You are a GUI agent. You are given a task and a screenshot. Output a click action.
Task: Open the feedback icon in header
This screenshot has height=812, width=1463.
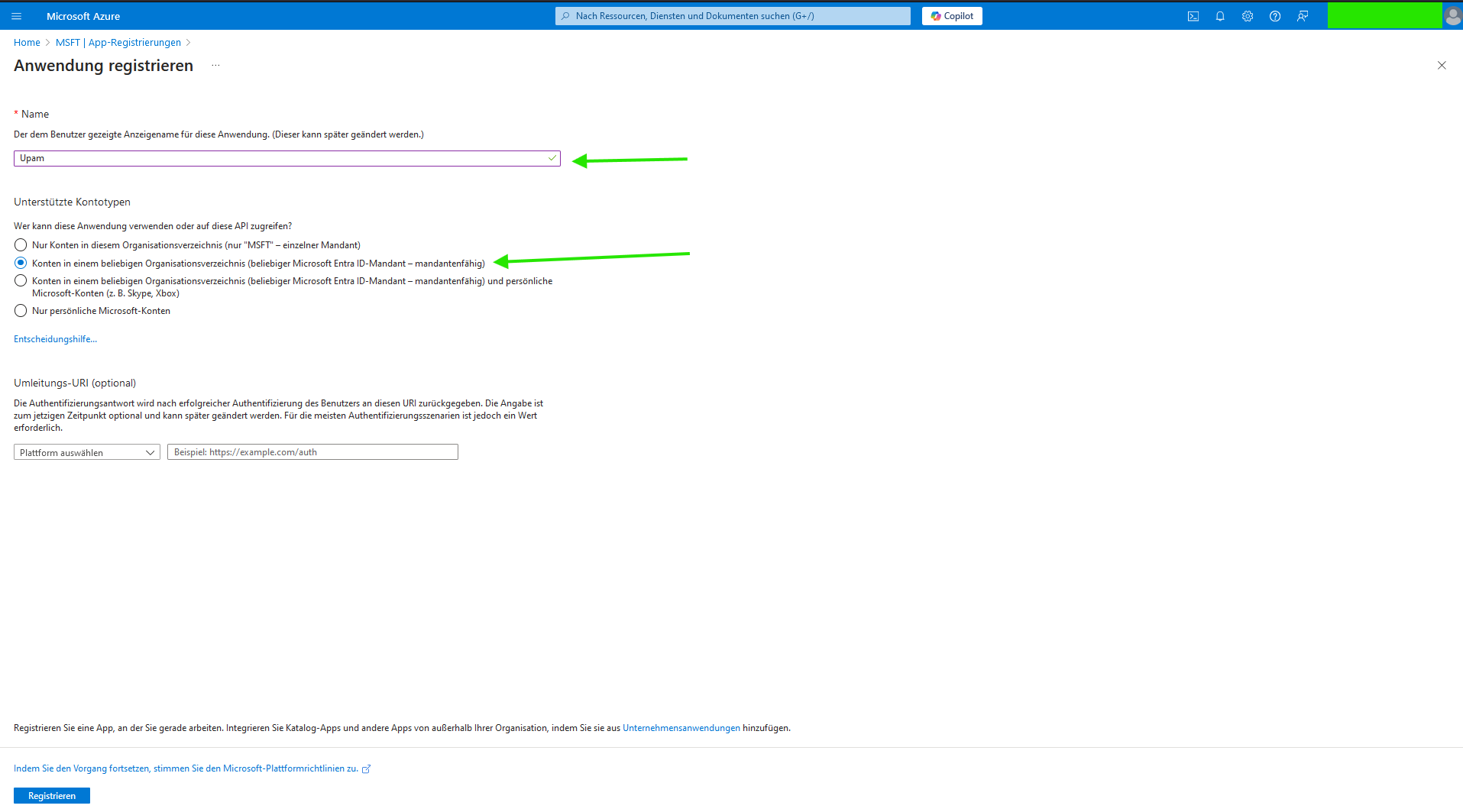click(1303, 16)
